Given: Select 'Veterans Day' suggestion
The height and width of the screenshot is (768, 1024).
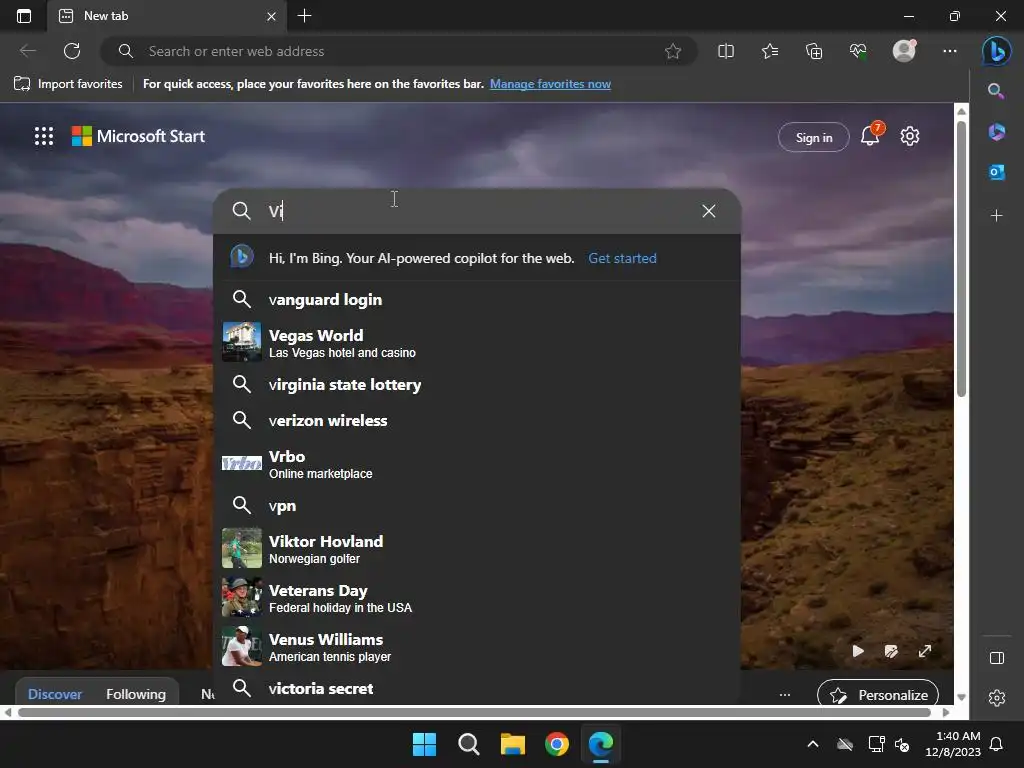Looking at the screenshot, I should (x=477, y=598).
